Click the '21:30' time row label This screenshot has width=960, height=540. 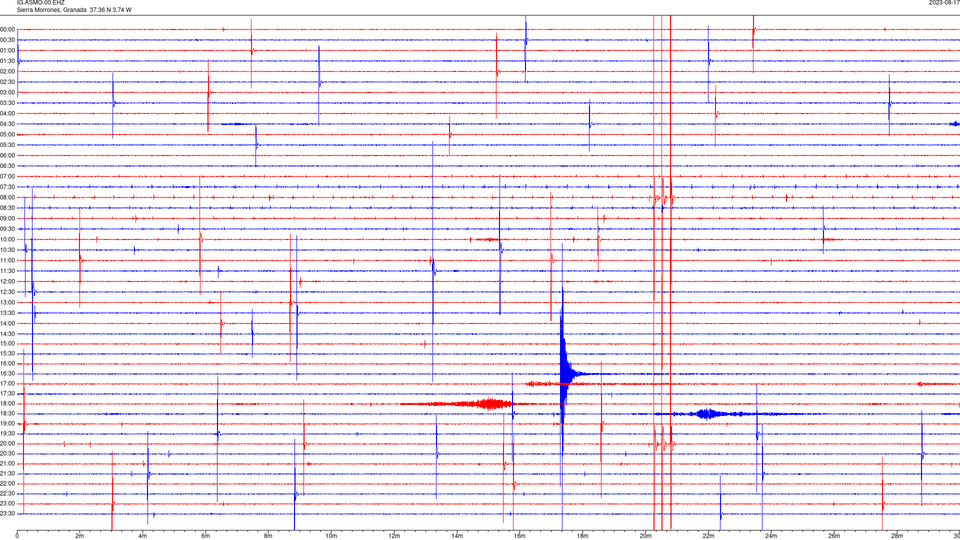8,473
